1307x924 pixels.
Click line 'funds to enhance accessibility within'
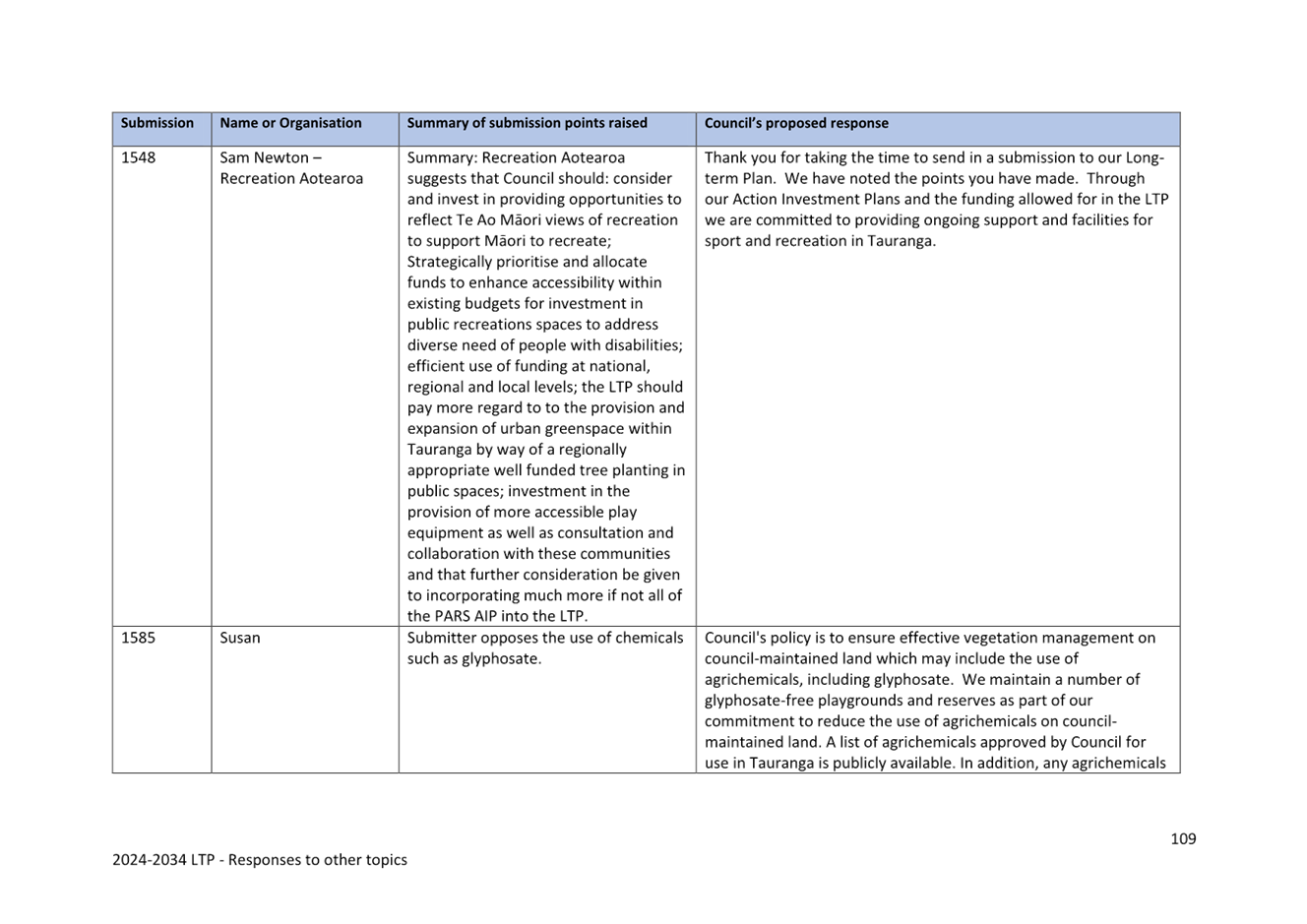click(534, 282)
